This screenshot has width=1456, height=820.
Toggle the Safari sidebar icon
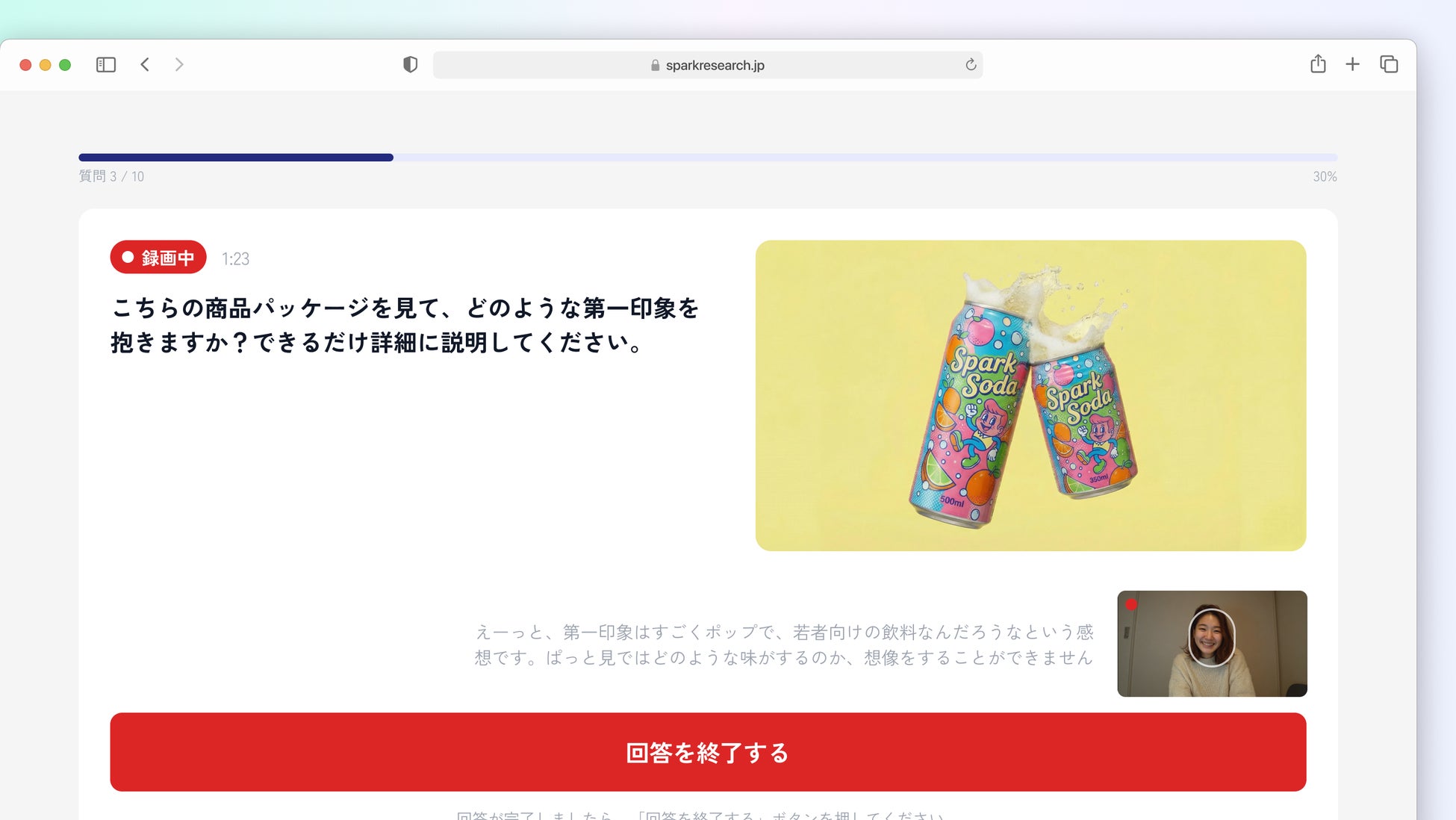(106, 65)
